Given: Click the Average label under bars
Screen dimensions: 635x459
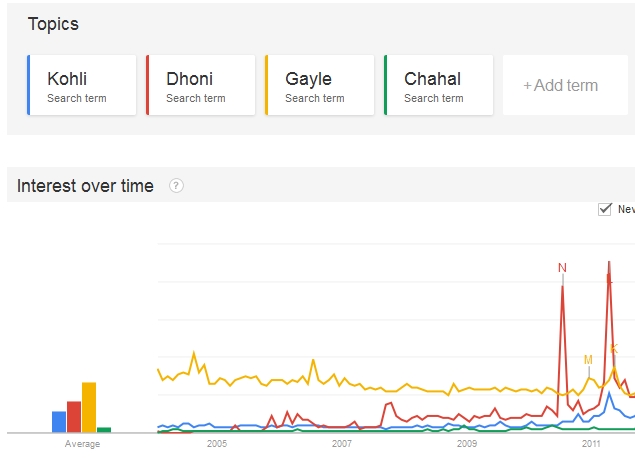Looking at the screenshot, I should click(x=82, y=444).
